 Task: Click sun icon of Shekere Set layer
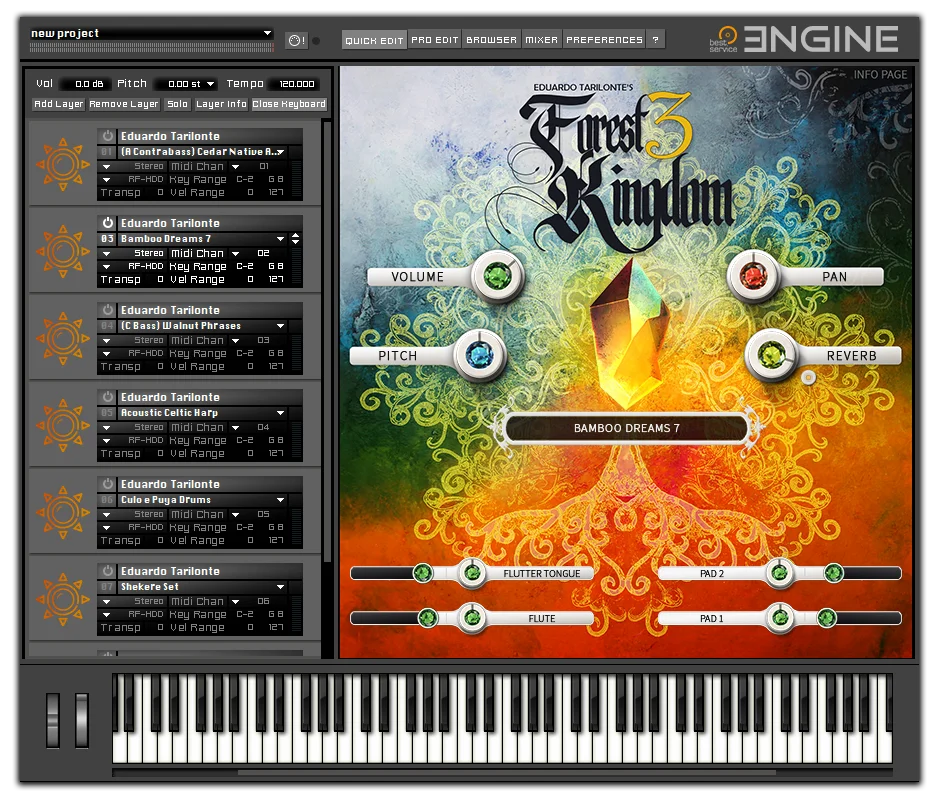pos(62,599)
